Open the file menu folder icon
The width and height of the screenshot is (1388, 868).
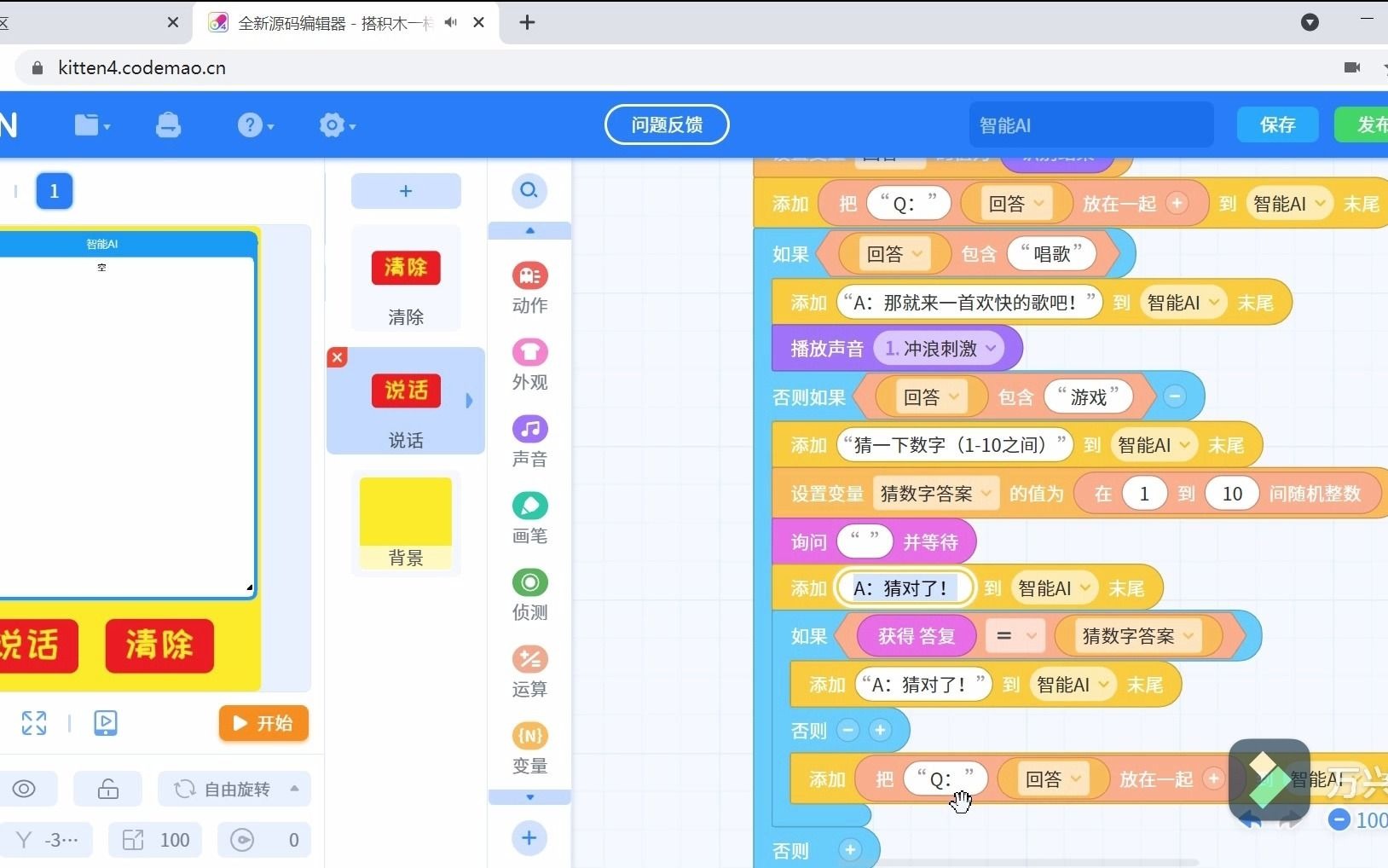tap(92, 125)
